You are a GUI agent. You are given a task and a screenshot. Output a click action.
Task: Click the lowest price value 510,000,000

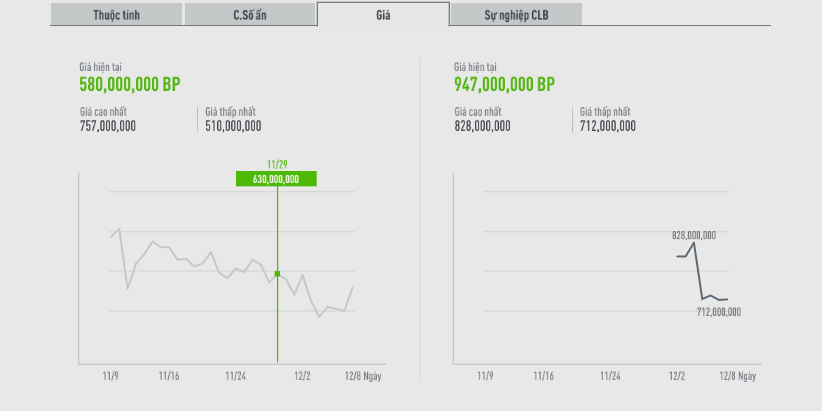tap(233, 126)
